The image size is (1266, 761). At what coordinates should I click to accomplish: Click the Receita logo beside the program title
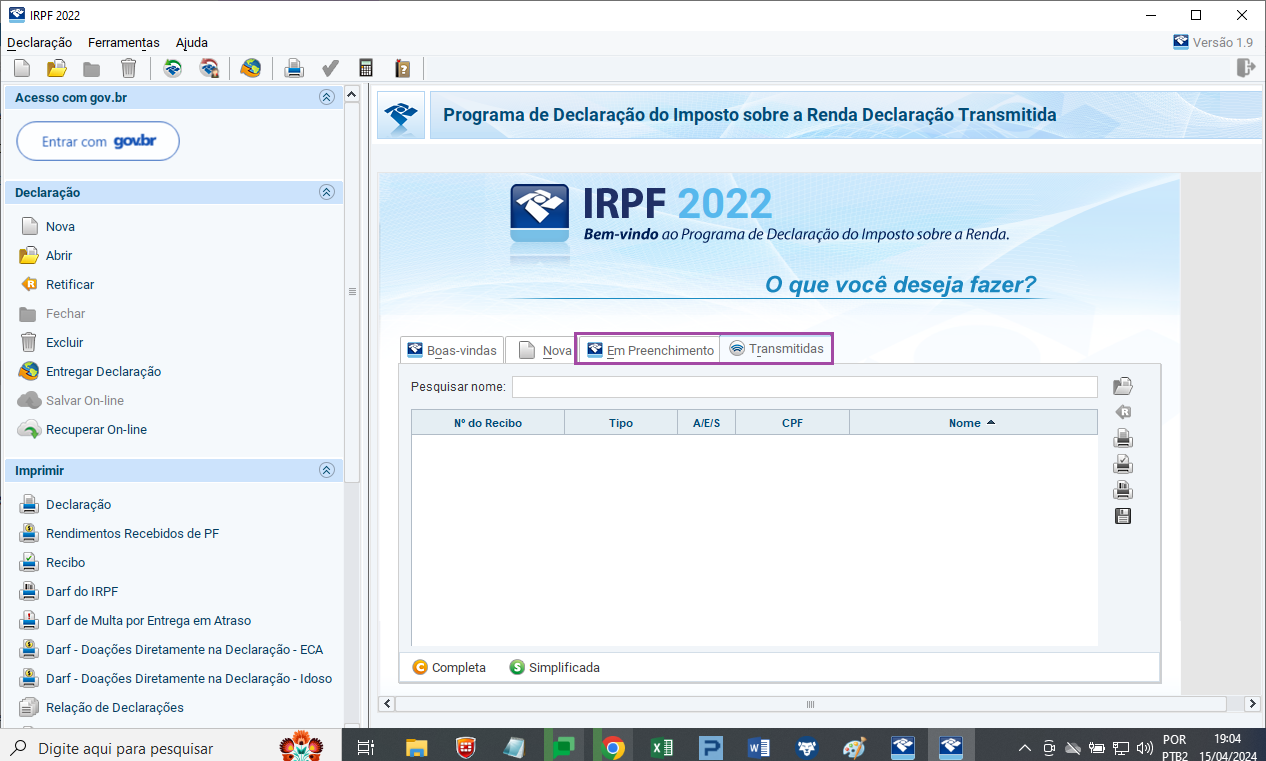coord(401,116)
